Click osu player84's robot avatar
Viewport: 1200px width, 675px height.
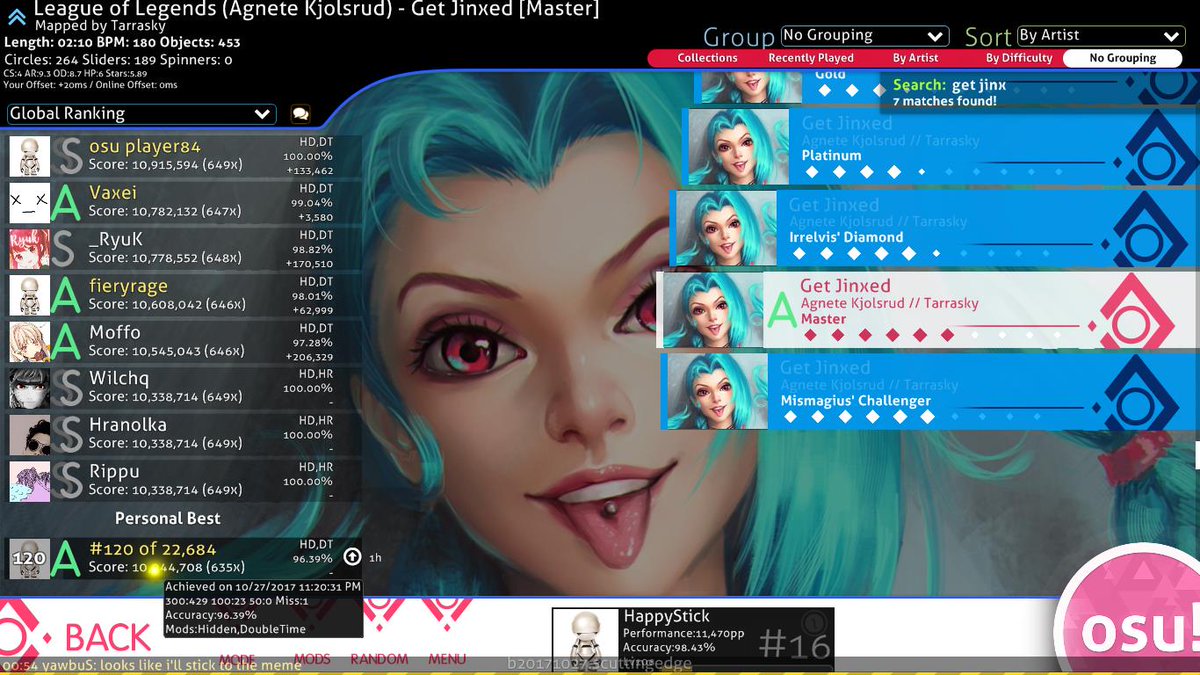tap(29, 157)
